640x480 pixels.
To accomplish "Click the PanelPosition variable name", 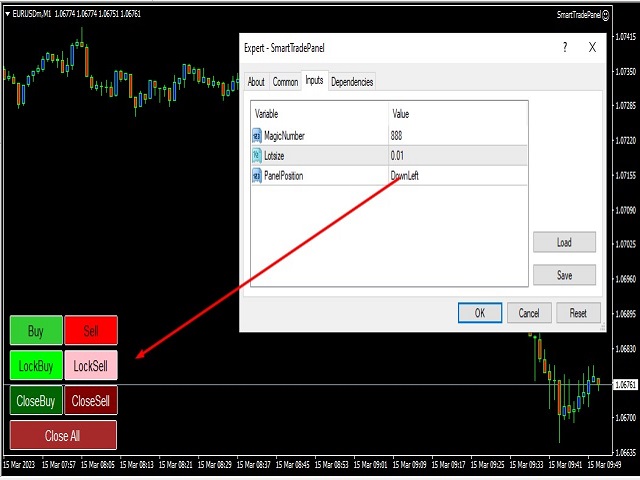I will pyautogui.click(x=284, y=176).
